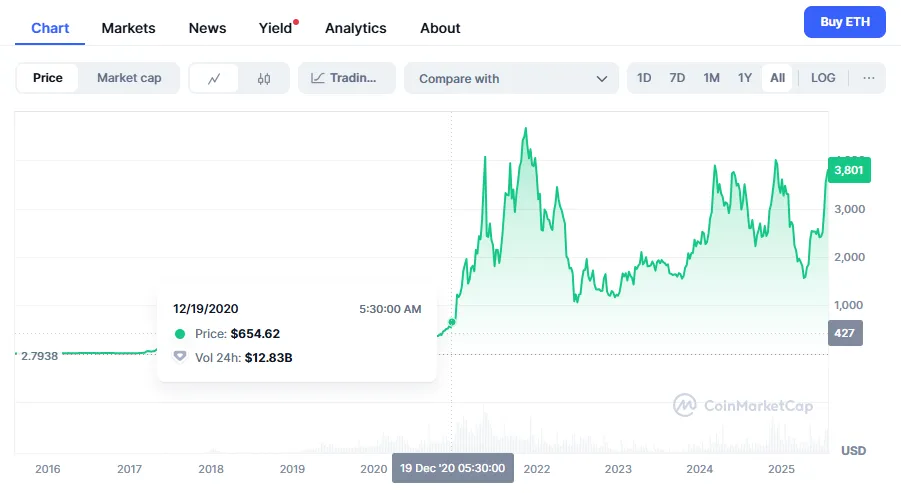This screenshot has width=901, height=493.
Task: Open TradingView chart mode
Action: (x=346, y=78)
